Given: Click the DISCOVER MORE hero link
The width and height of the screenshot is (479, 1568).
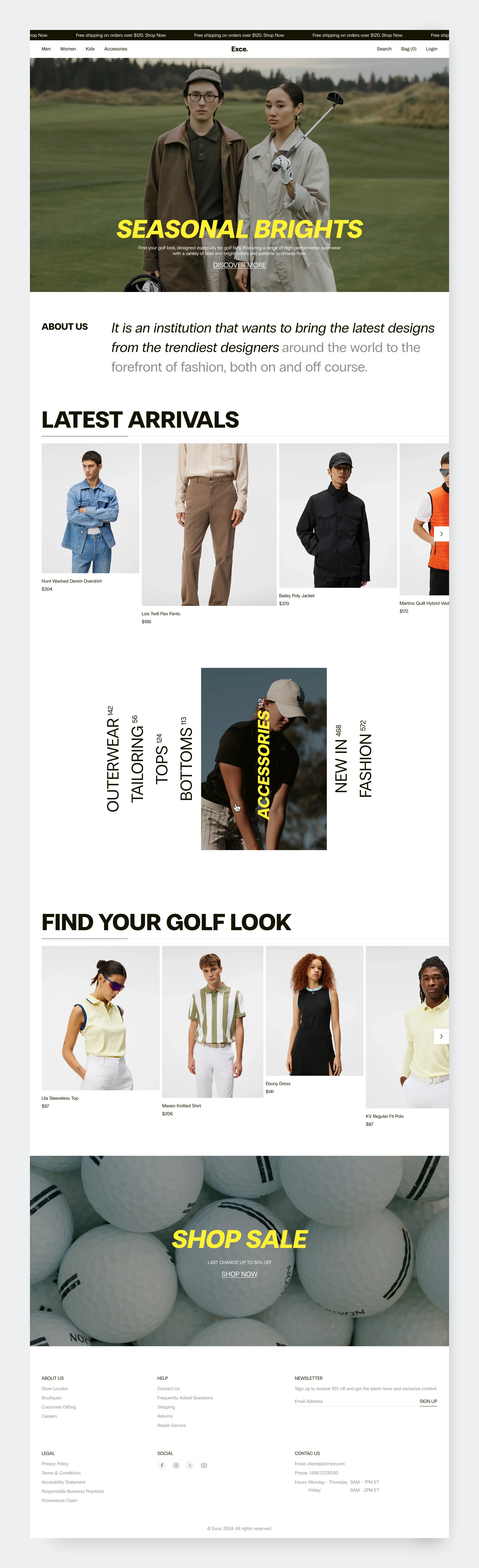Looking at the screenshot, I should point(239,265).
